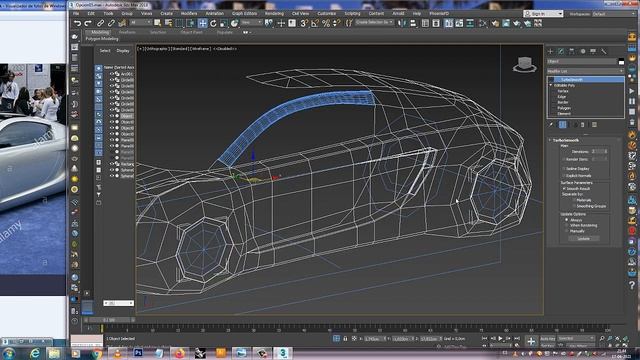Switch to the Object Paint ribbon tab
This screenshot has height=360, width=640.
[x=191, y=32]
